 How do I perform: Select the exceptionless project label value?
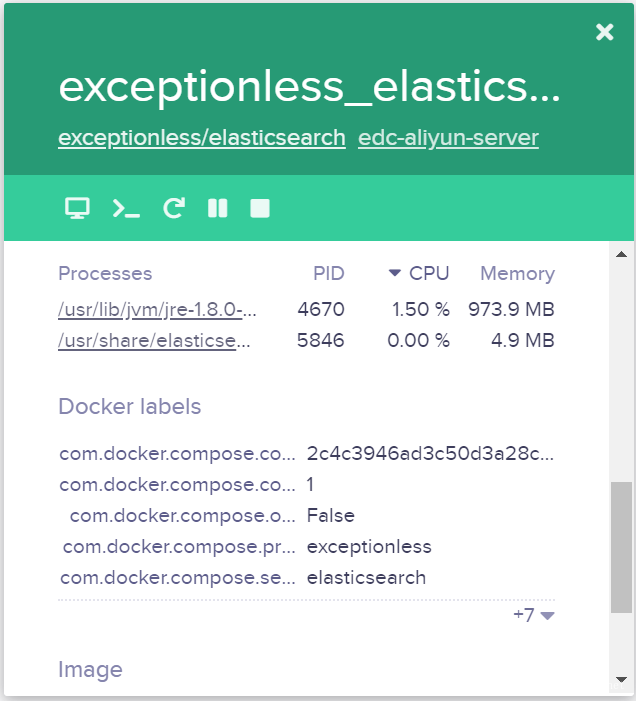[369, 547]
